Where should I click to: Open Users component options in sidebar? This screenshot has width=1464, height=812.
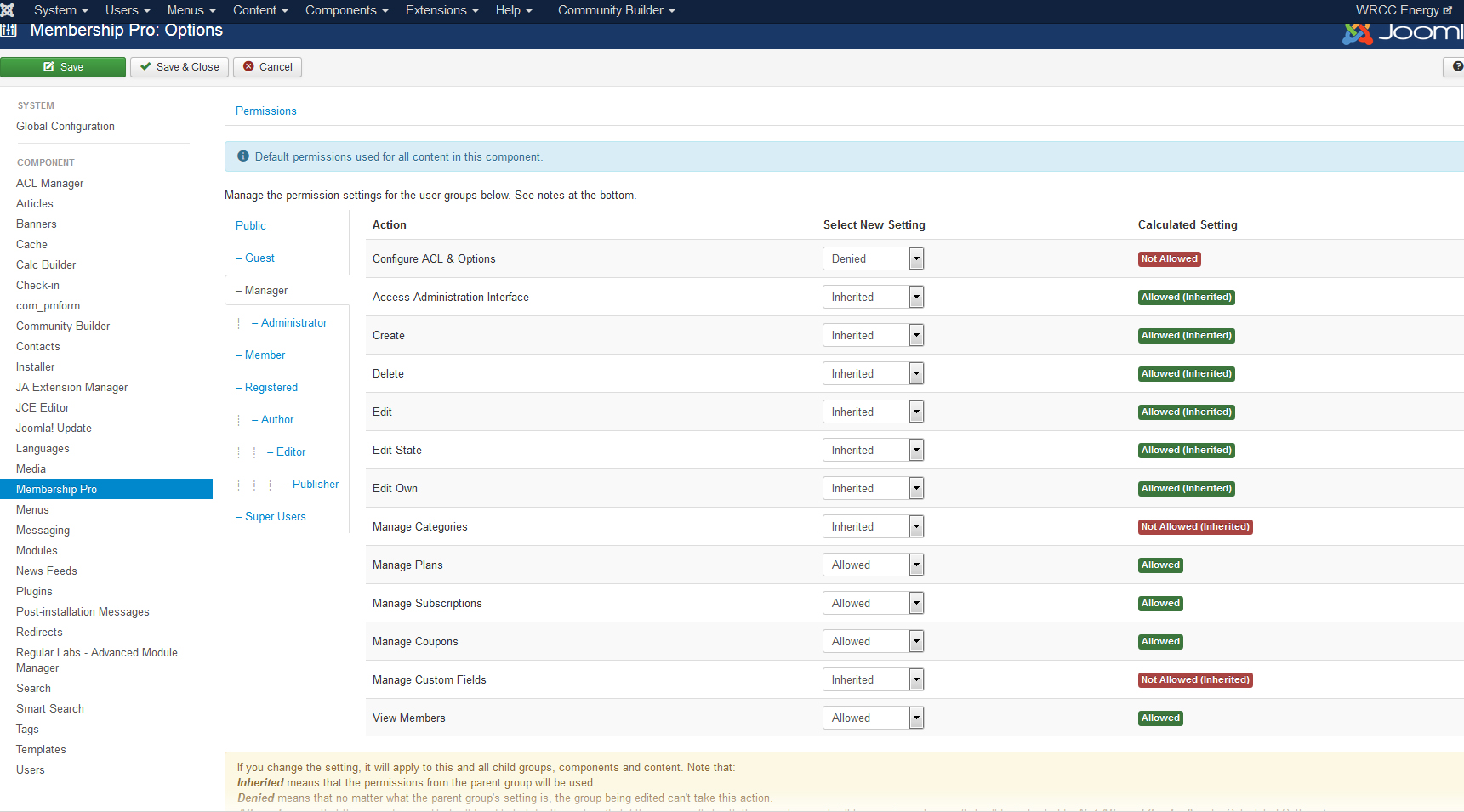[x=31, y=769]
